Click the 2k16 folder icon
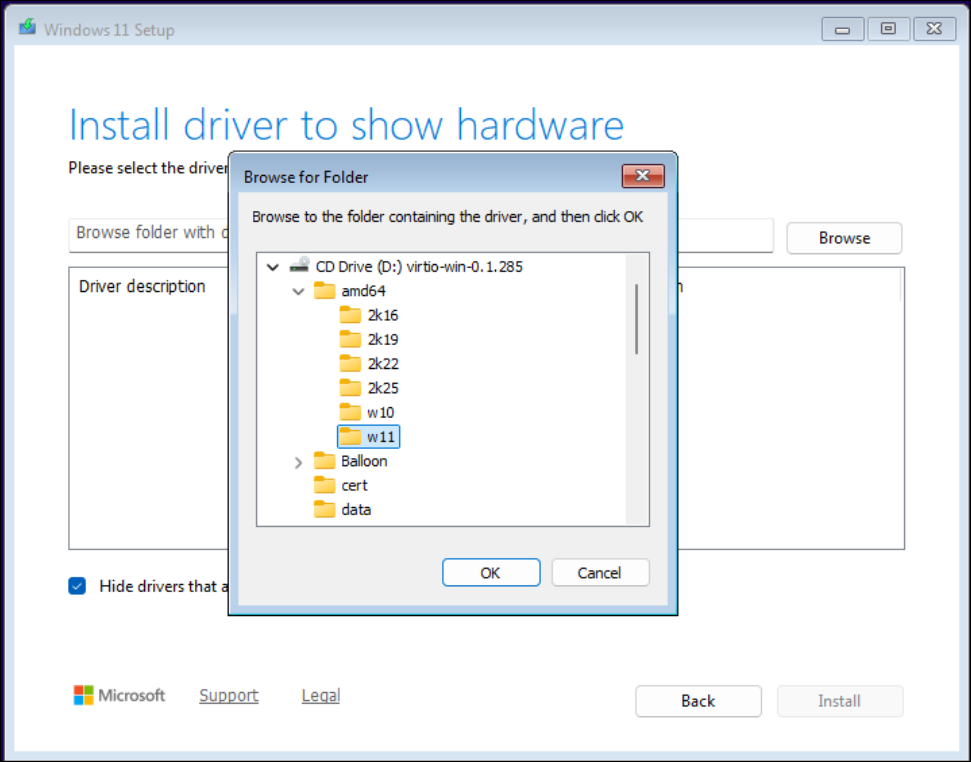 point(350,315)
